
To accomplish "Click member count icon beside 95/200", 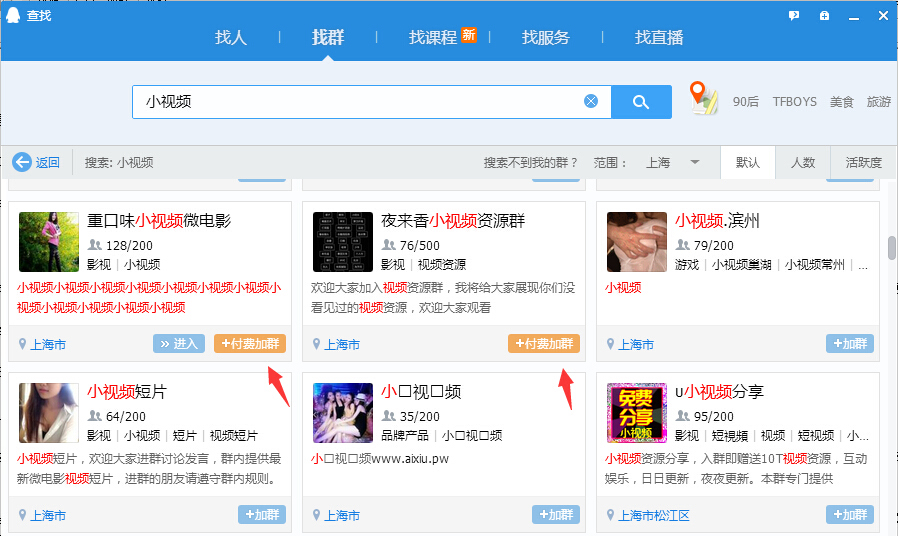I will click(683, 416).
